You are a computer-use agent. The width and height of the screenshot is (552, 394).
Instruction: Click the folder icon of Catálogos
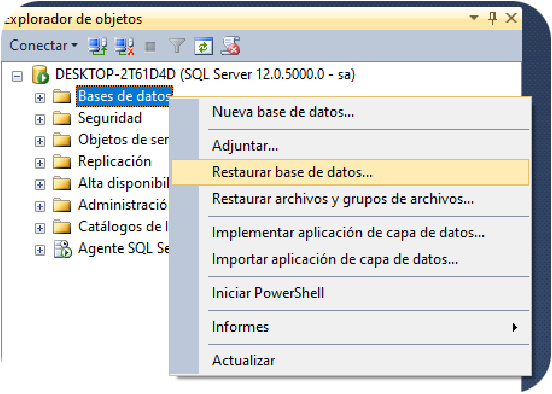(62, 227)
